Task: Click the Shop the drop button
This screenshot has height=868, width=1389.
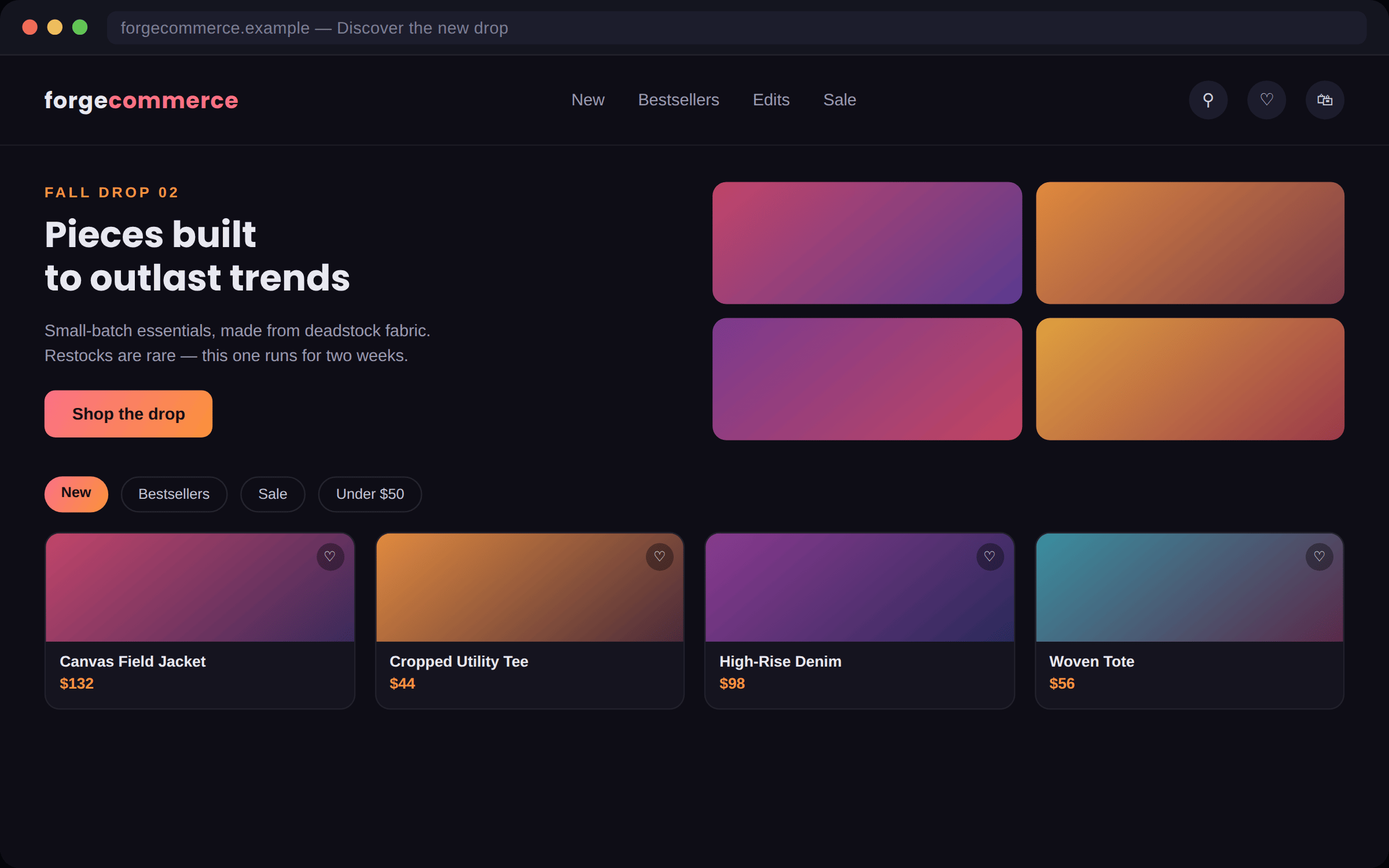Action: point(128,414)
